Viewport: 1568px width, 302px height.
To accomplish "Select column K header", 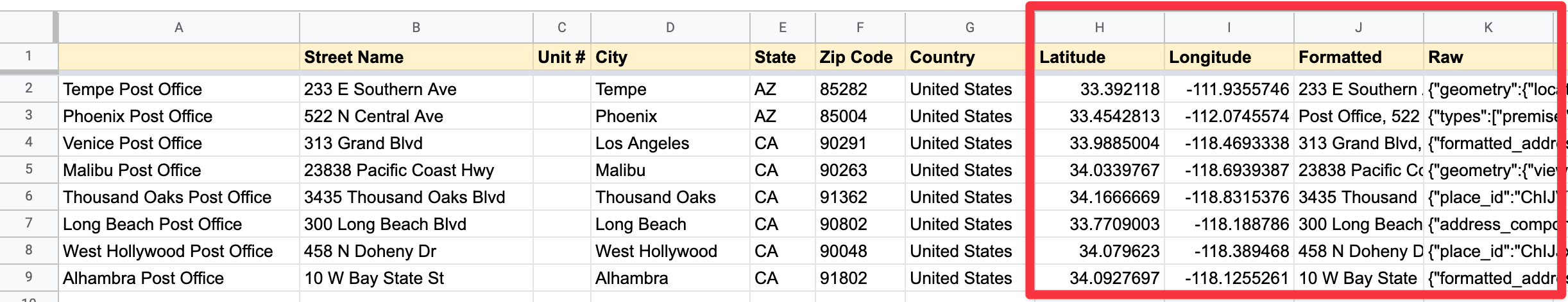I will [x=1488, y=28].
